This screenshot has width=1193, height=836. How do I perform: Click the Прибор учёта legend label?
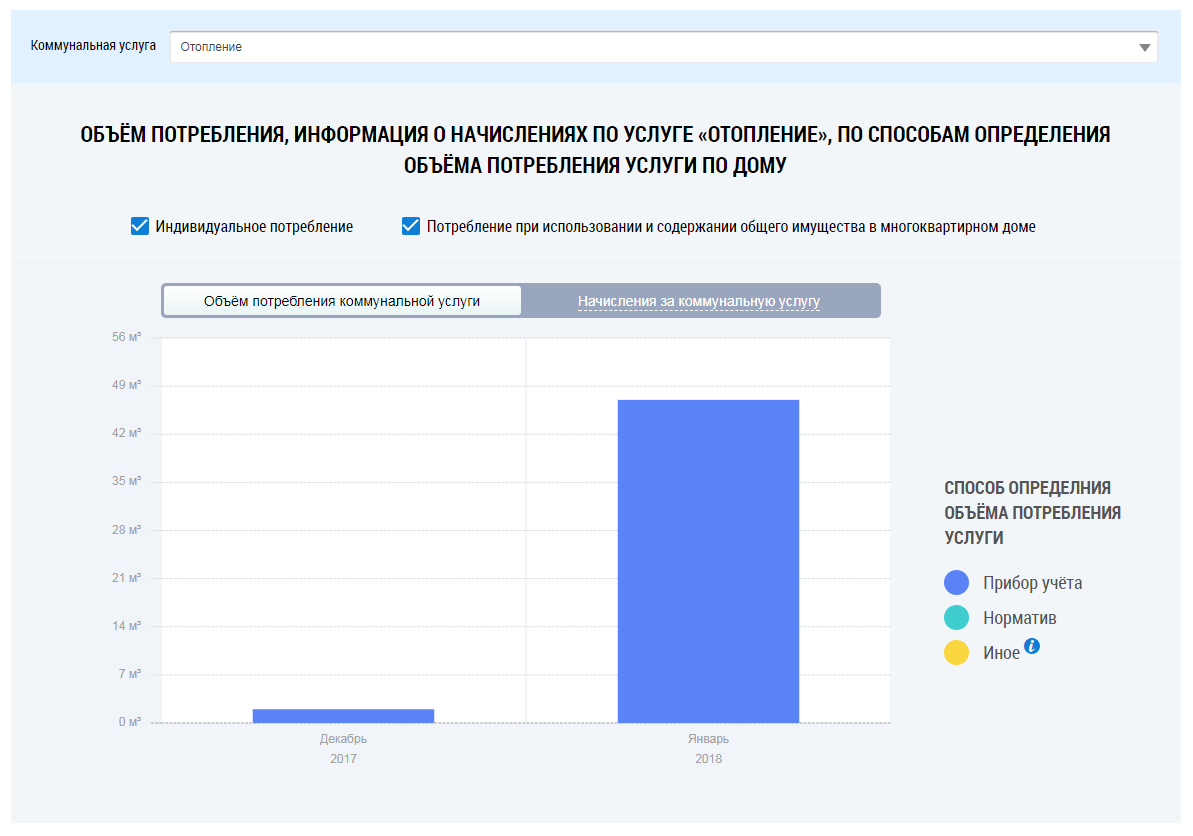point(1032,583)
